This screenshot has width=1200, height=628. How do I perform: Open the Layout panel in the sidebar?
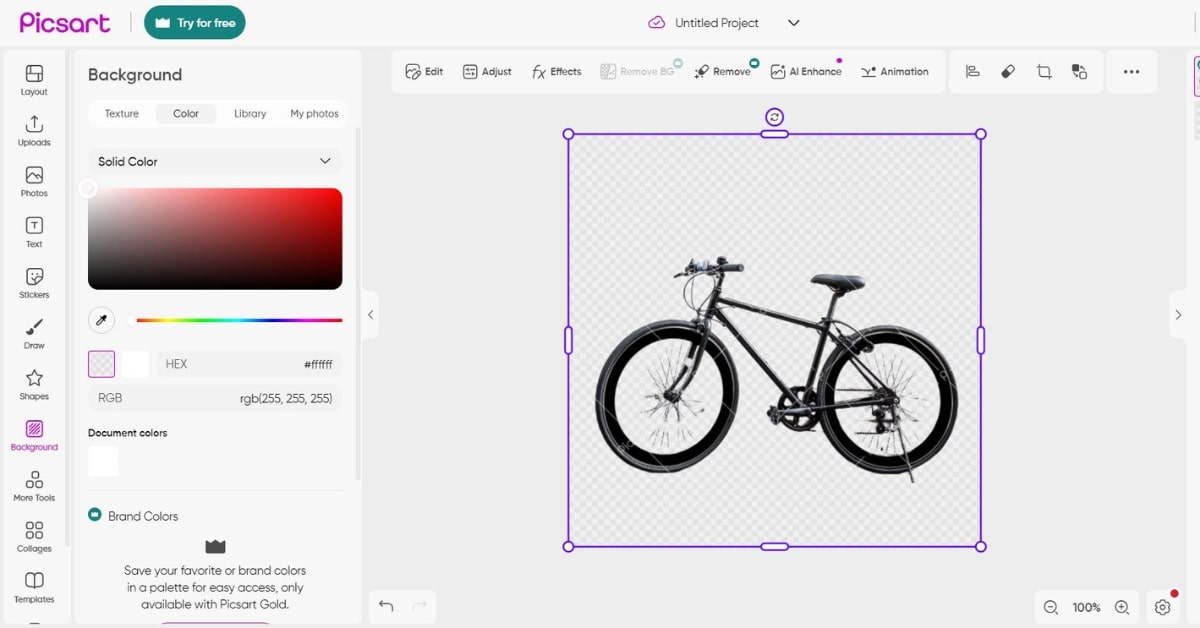(34, 80)
